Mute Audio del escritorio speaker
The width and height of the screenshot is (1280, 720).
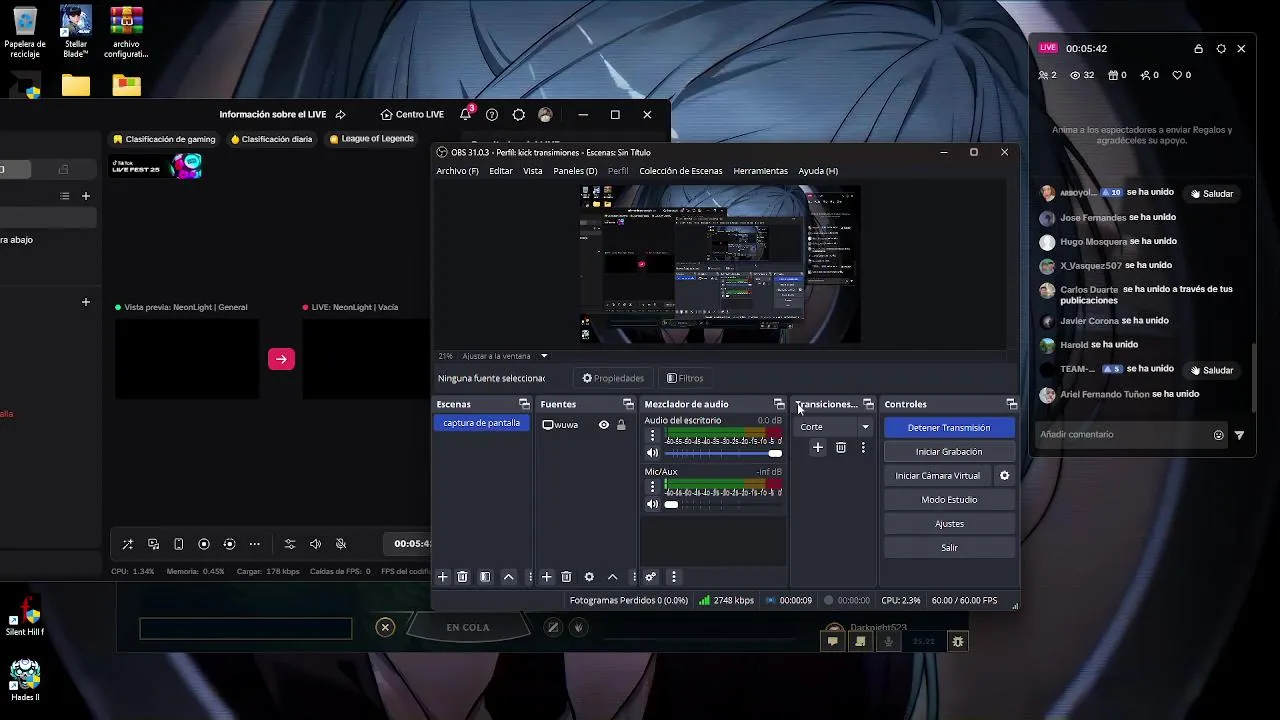coord(653,453)
